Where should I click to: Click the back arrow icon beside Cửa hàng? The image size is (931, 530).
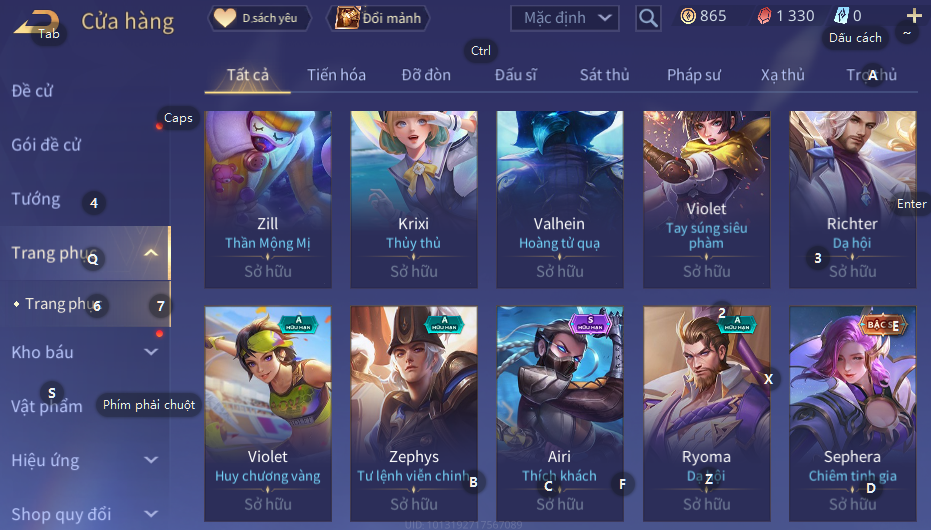(36, 23)
